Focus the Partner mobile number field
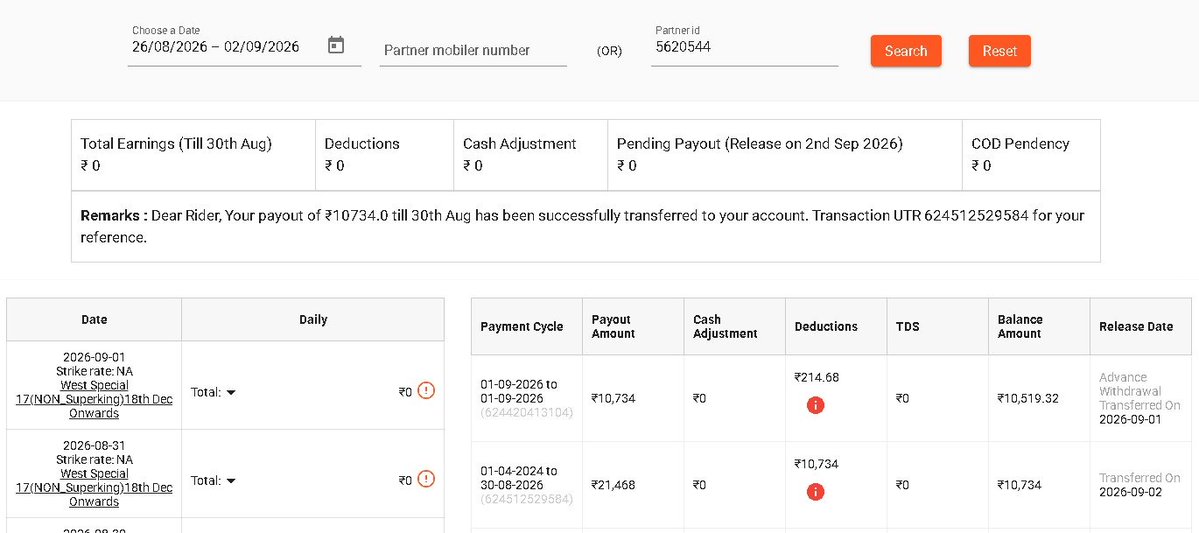This screenshot has width=1199, height=533. [473, 50]
